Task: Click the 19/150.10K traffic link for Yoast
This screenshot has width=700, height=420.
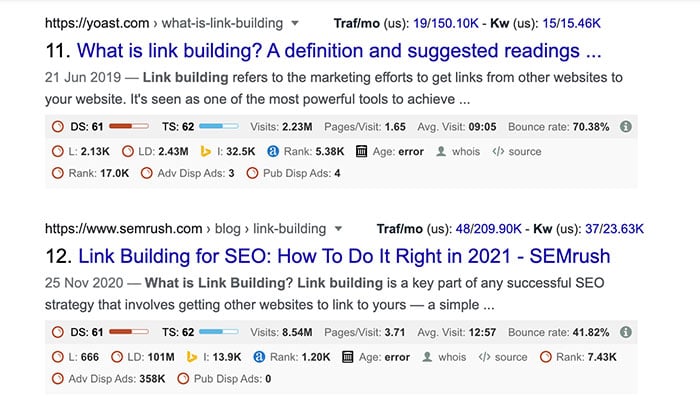Action: pos(446,23)
